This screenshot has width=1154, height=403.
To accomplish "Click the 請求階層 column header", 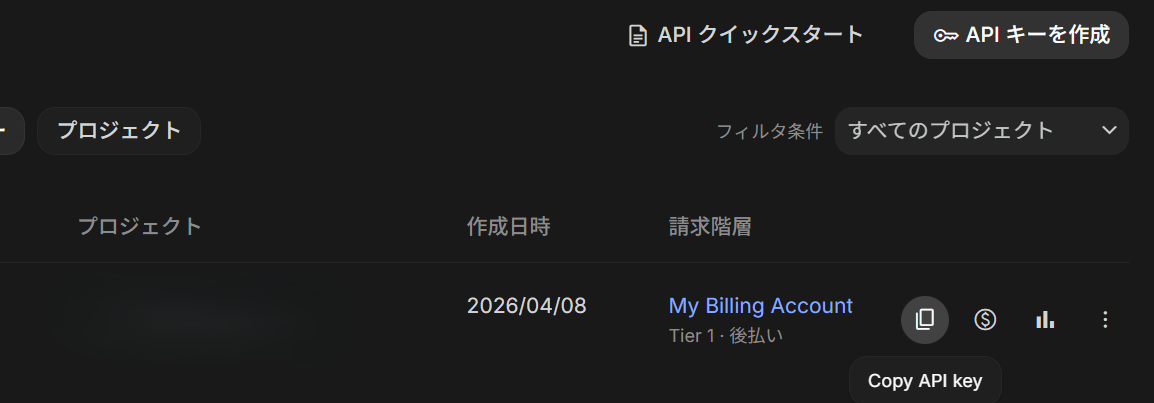I will pos(710,227).
